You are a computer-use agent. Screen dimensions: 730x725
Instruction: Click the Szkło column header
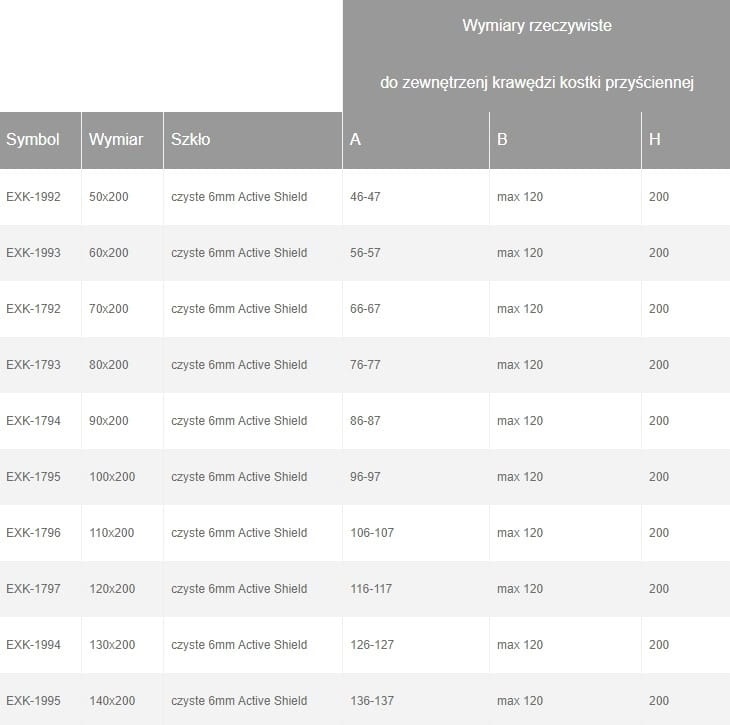click(191, 140)
